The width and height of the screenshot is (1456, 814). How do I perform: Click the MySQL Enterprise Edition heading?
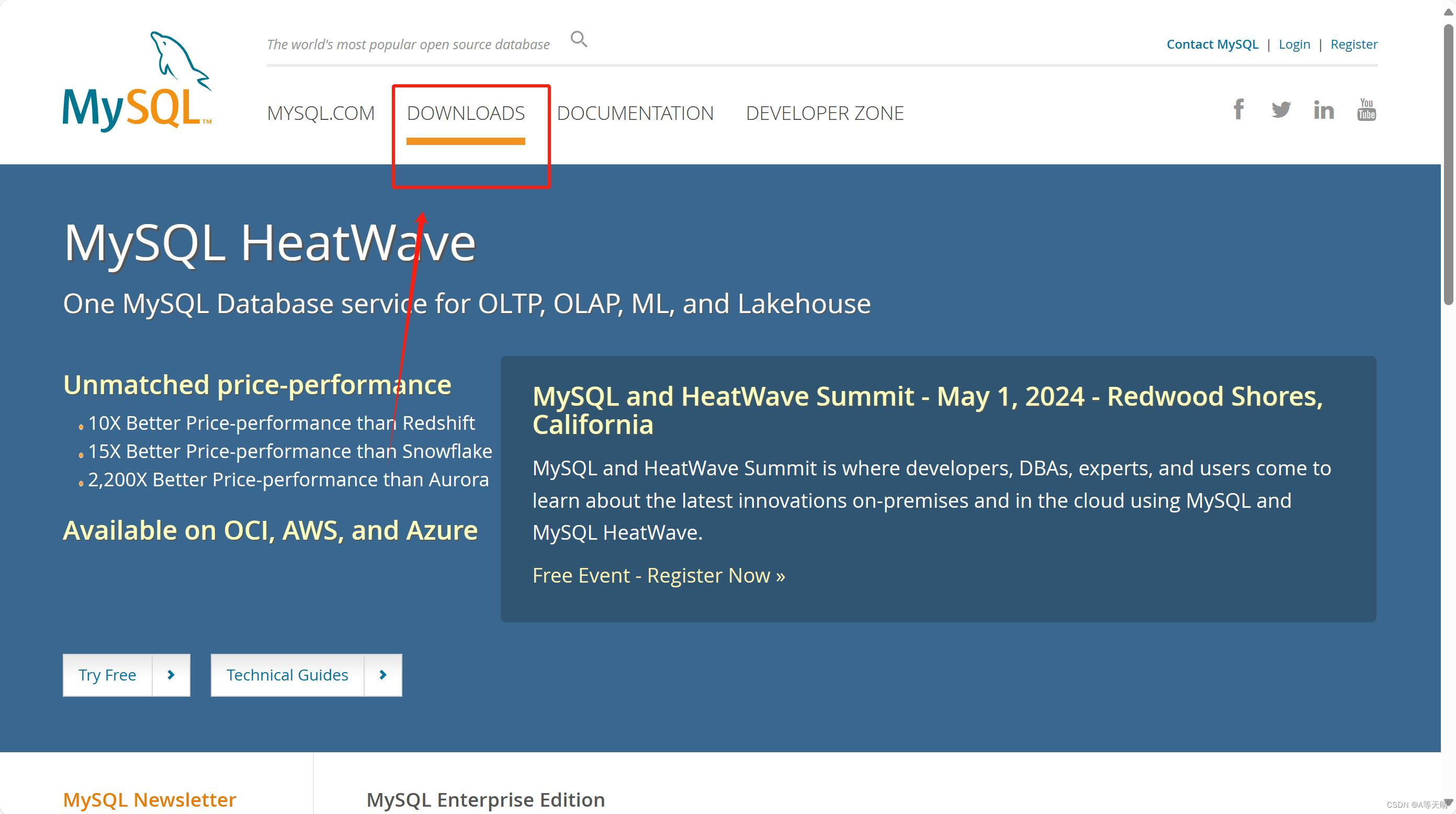click(486, 799)
